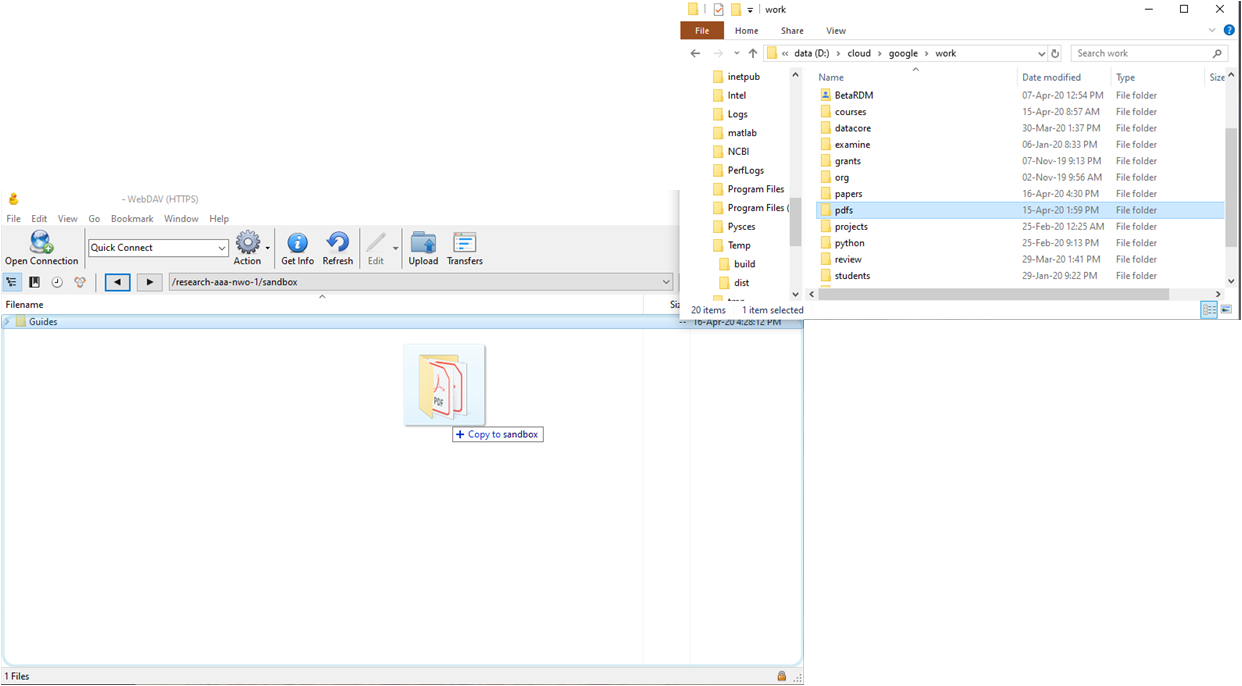This screenshot has height=686, width=1242.
Task: Go back with the left arrow button
Action: click(x=118, y=282)
